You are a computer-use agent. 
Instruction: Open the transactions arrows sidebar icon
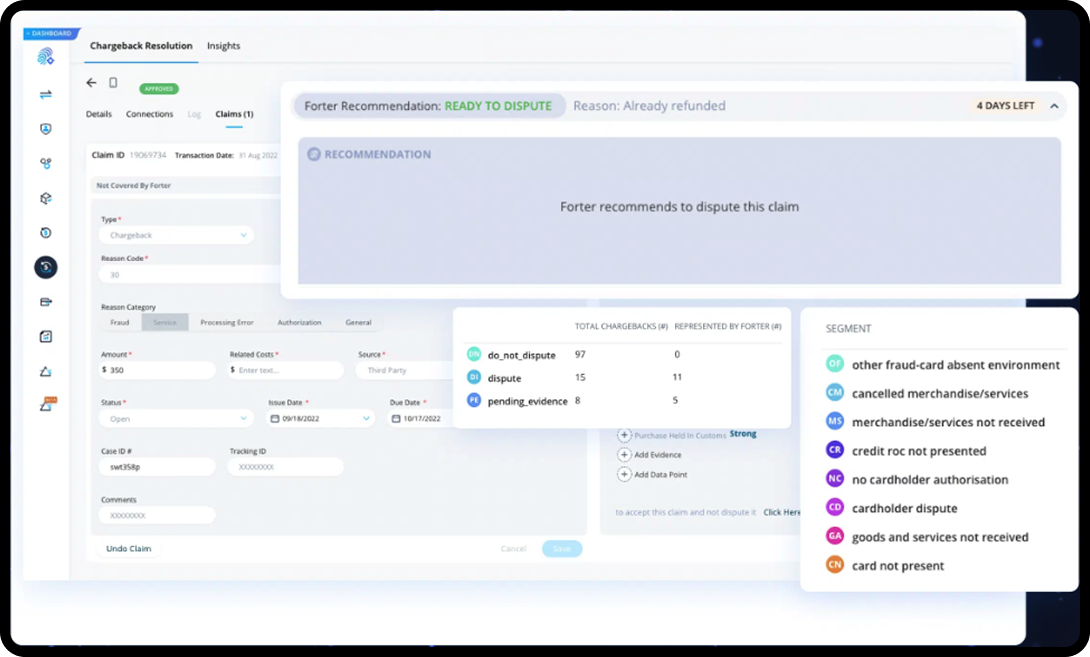point(46,95)
